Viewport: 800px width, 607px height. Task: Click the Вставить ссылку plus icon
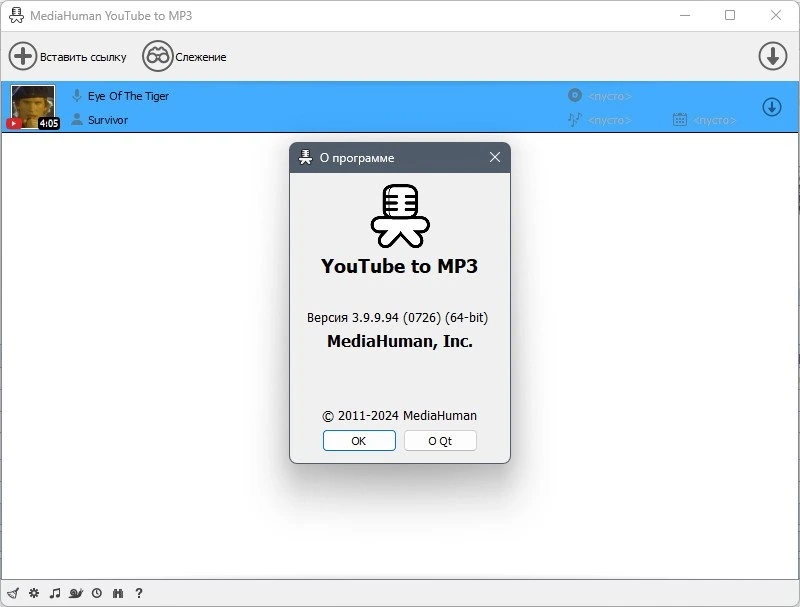[22, 56]
